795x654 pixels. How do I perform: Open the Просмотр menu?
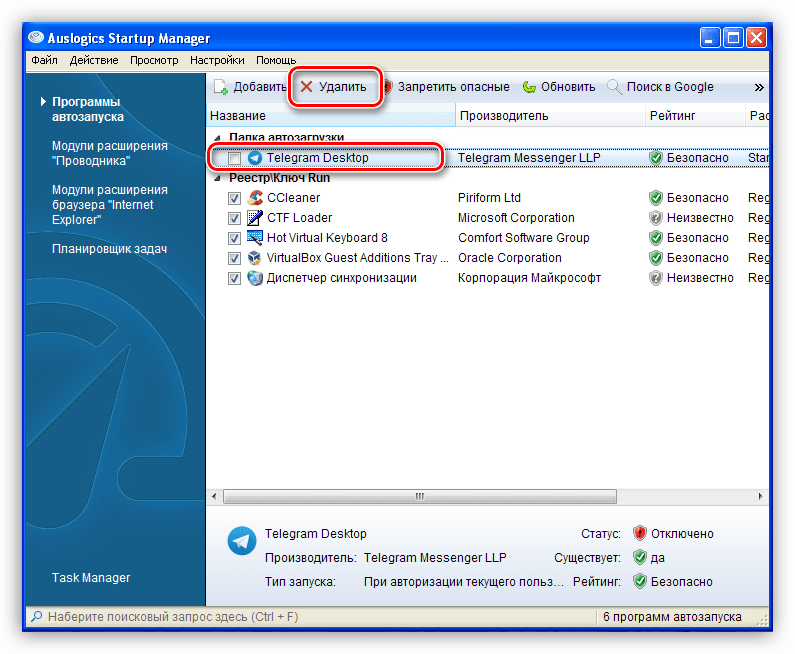154,60
